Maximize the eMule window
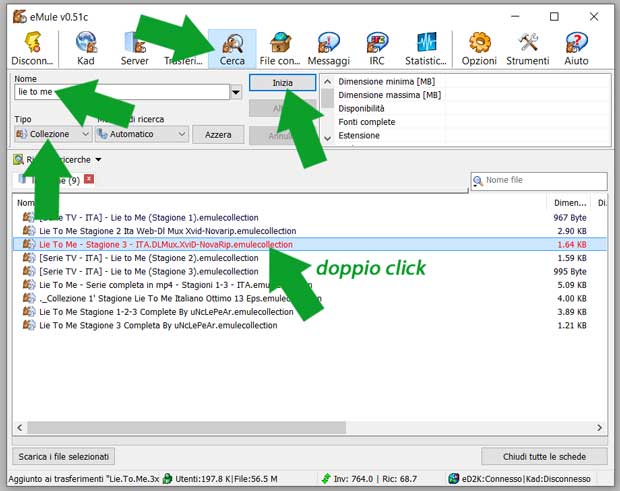620x491 pixels. click(x=554, y=17)
